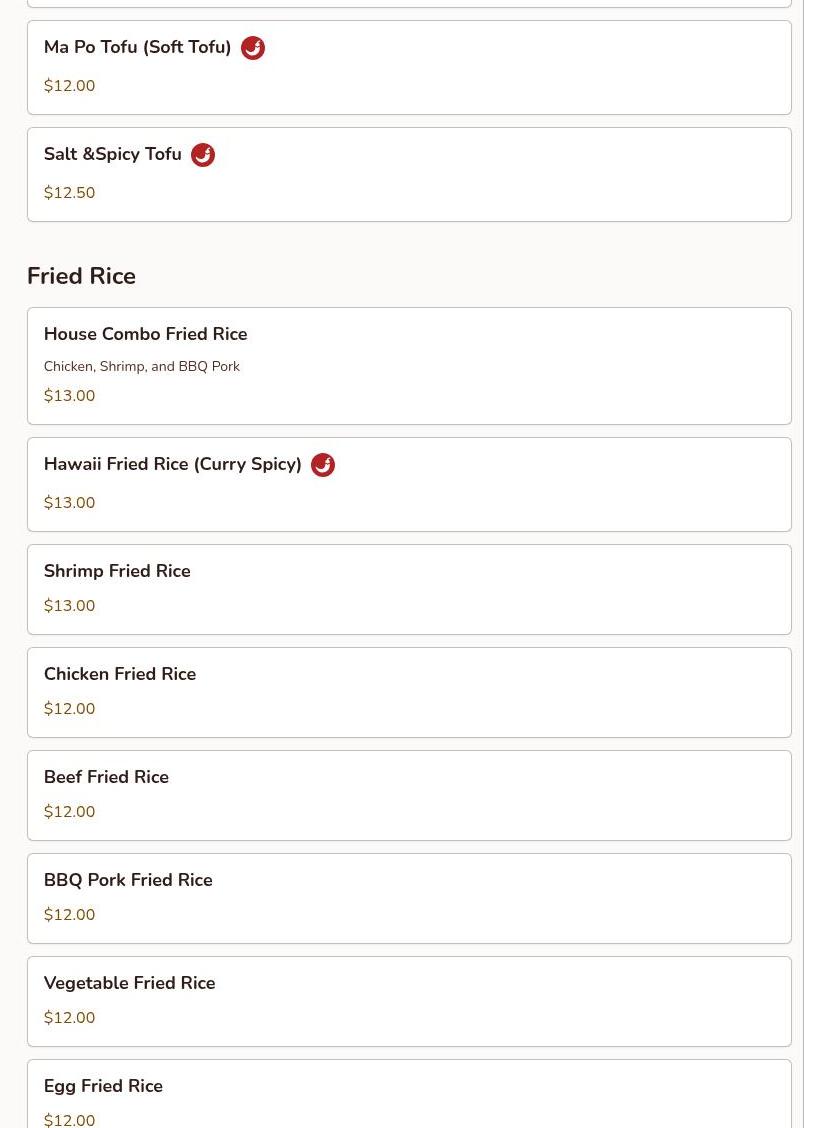Viewport: 824px width, 1128px height.
Task: Open the Ma Po Tofu (Soft Tofu) item
Action: click(x=409, y=68)
